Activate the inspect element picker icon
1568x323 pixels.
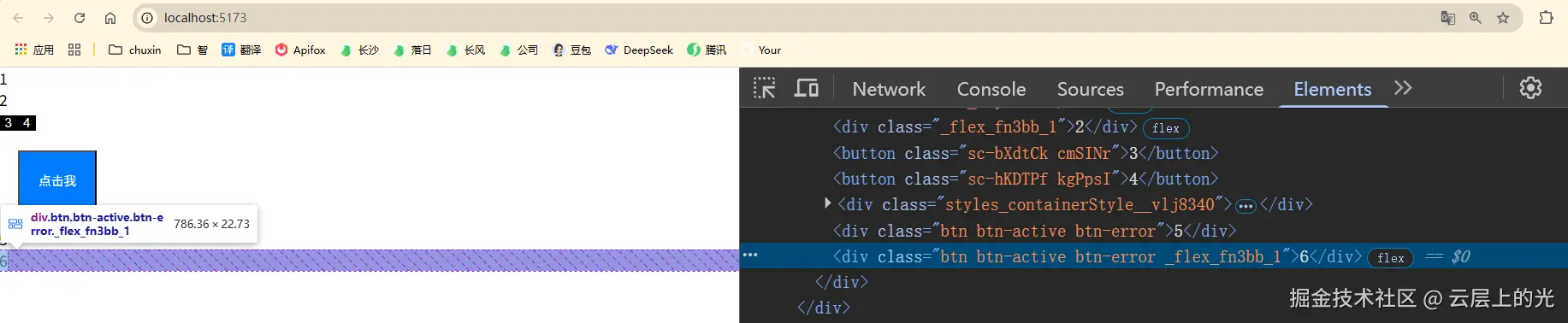764,88
